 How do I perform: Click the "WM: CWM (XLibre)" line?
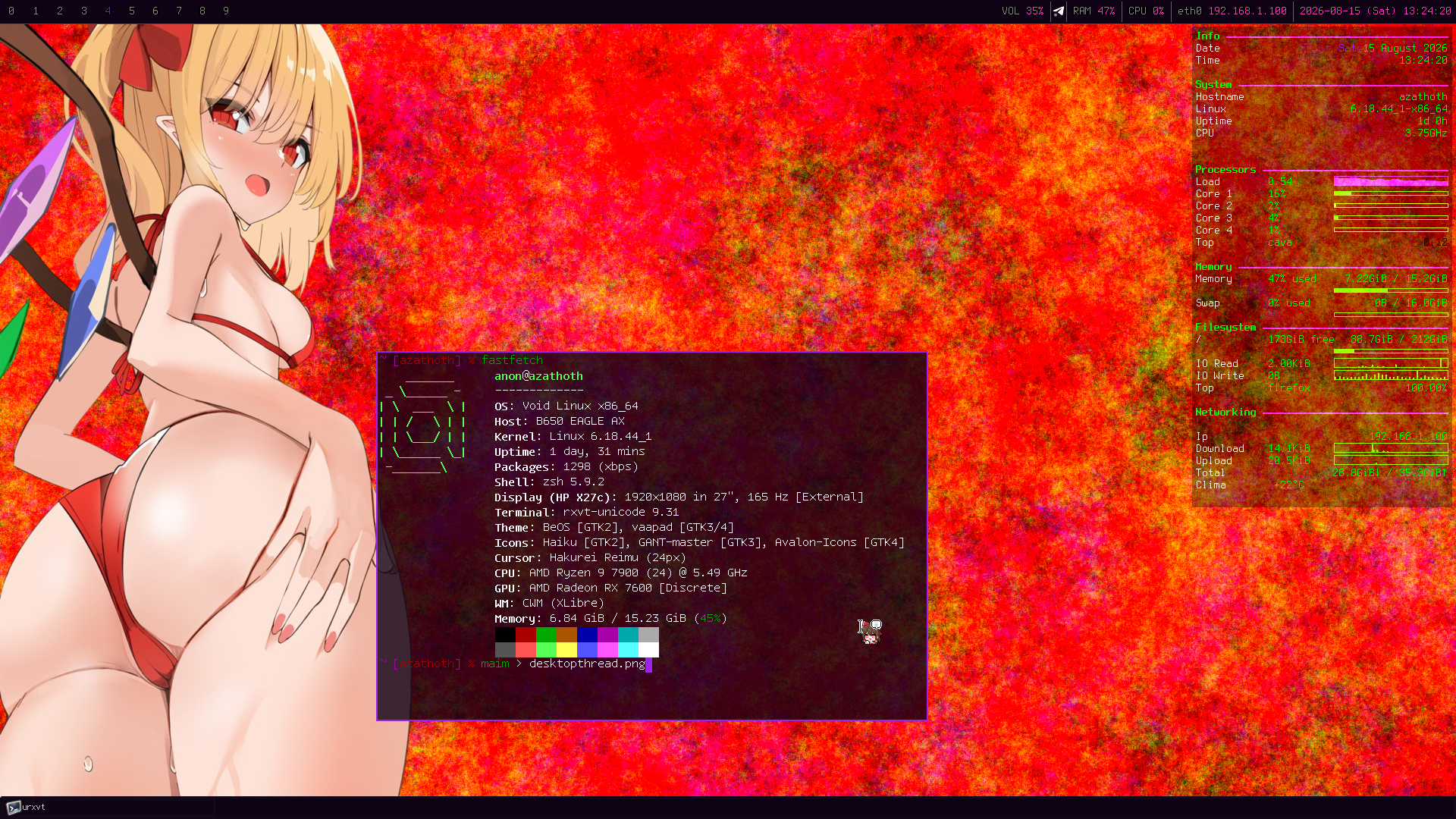click(x=549, y=604)
